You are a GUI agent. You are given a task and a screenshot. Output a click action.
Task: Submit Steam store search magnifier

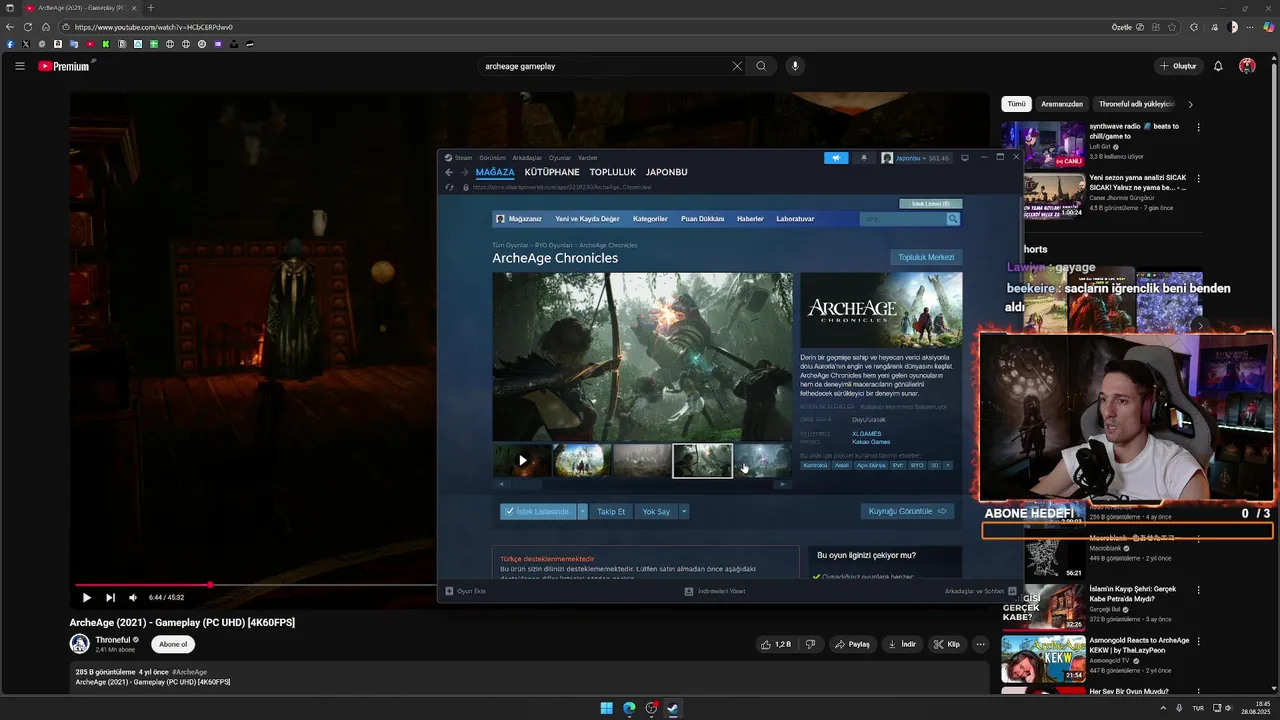953,219
